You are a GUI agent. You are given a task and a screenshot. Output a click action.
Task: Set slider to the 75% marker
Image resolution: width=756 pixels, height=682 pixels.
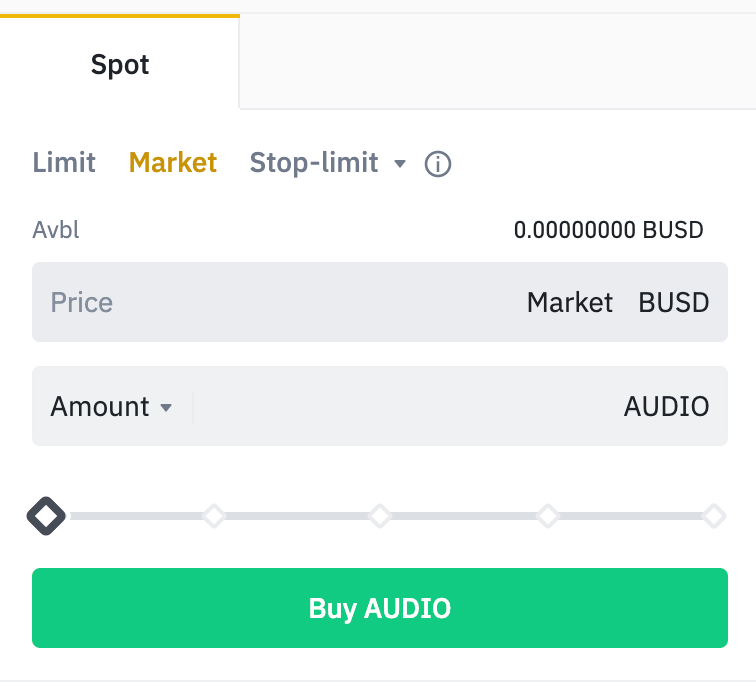tap(547, 516)
